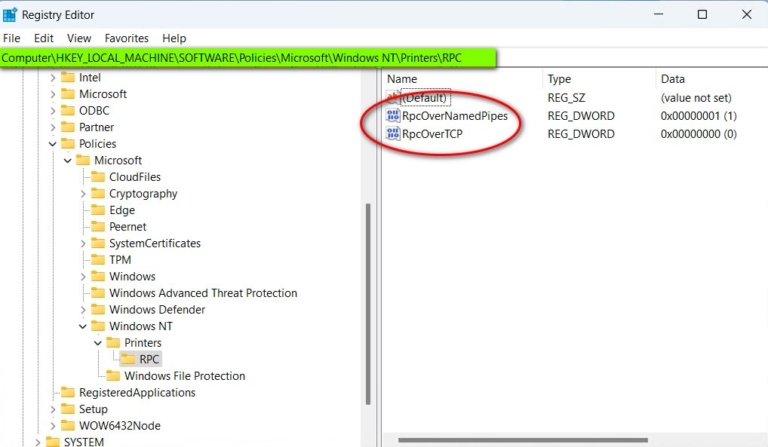Open the Favorites menu
Screen dimensions: 768x447
click(x=126, y=38)
